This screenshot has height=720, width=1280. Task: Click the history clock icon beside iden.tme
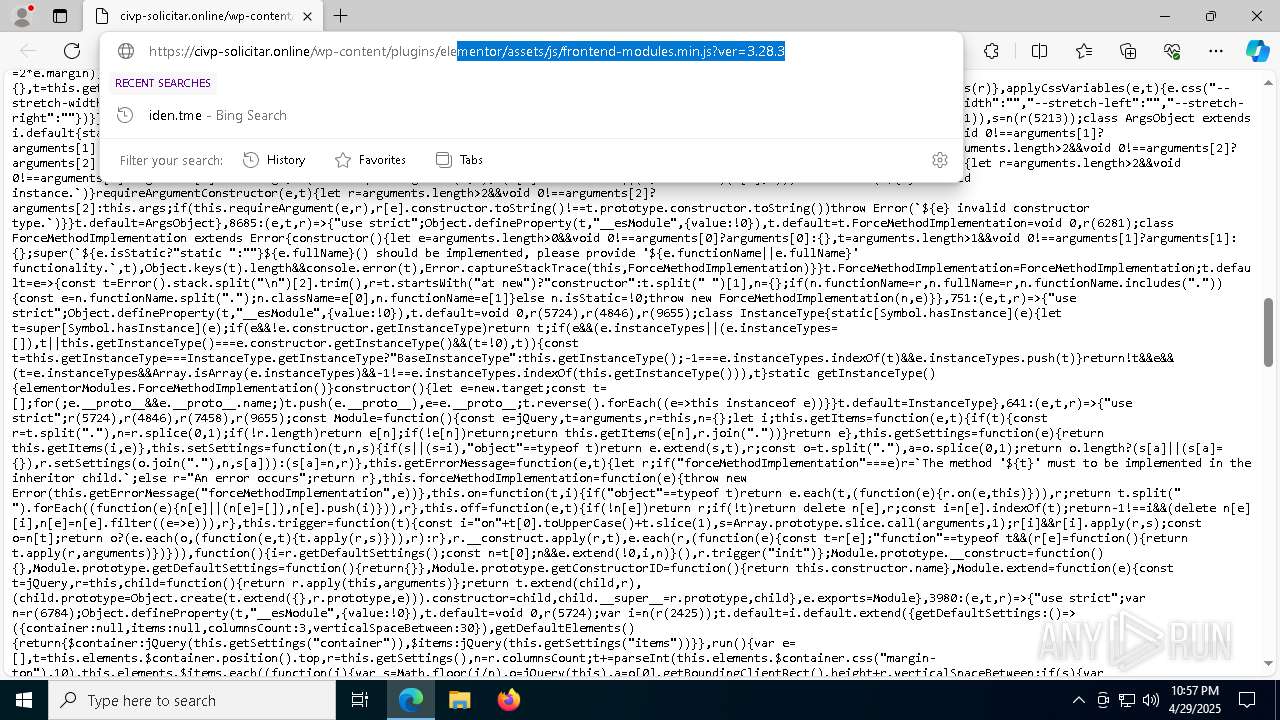(x=126, y=115)
